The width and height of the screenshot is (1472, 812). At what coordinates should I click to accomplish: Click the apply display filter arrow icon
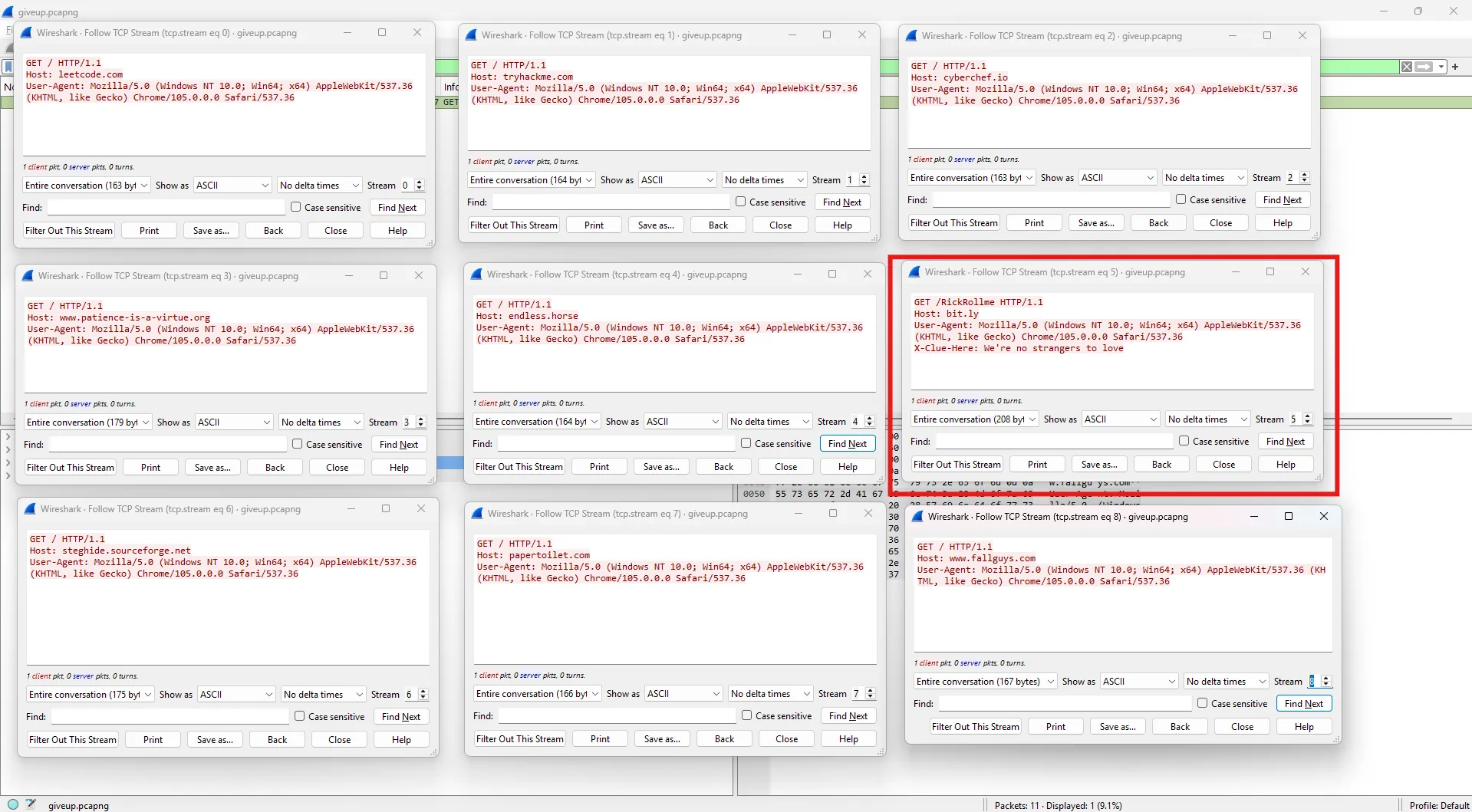[1424, 67]
